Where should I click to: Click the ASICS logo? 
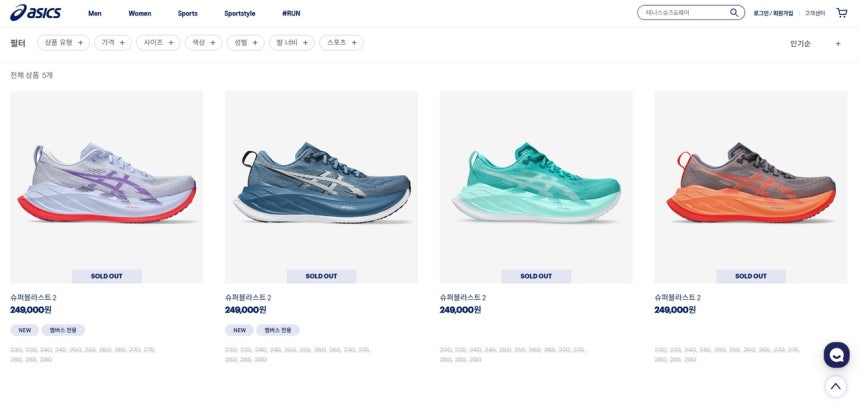pos(35,13)
